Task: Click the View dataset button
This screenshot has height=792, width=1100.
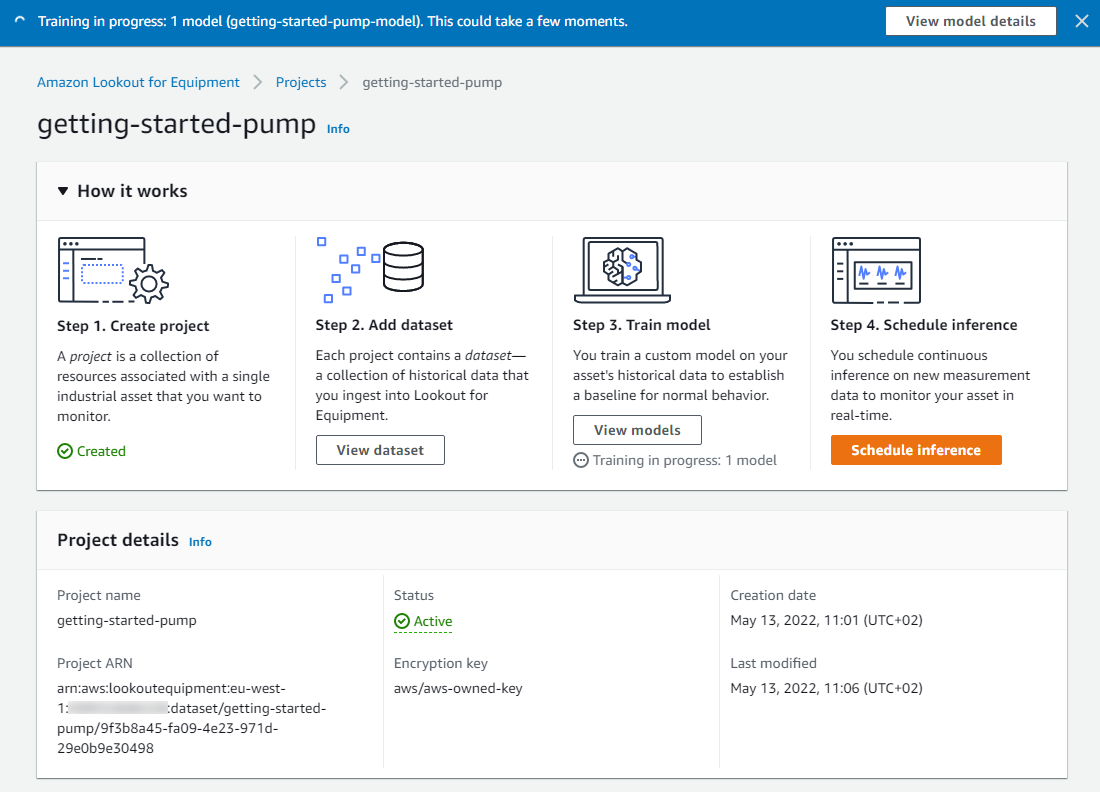Action: click(380, 450)
